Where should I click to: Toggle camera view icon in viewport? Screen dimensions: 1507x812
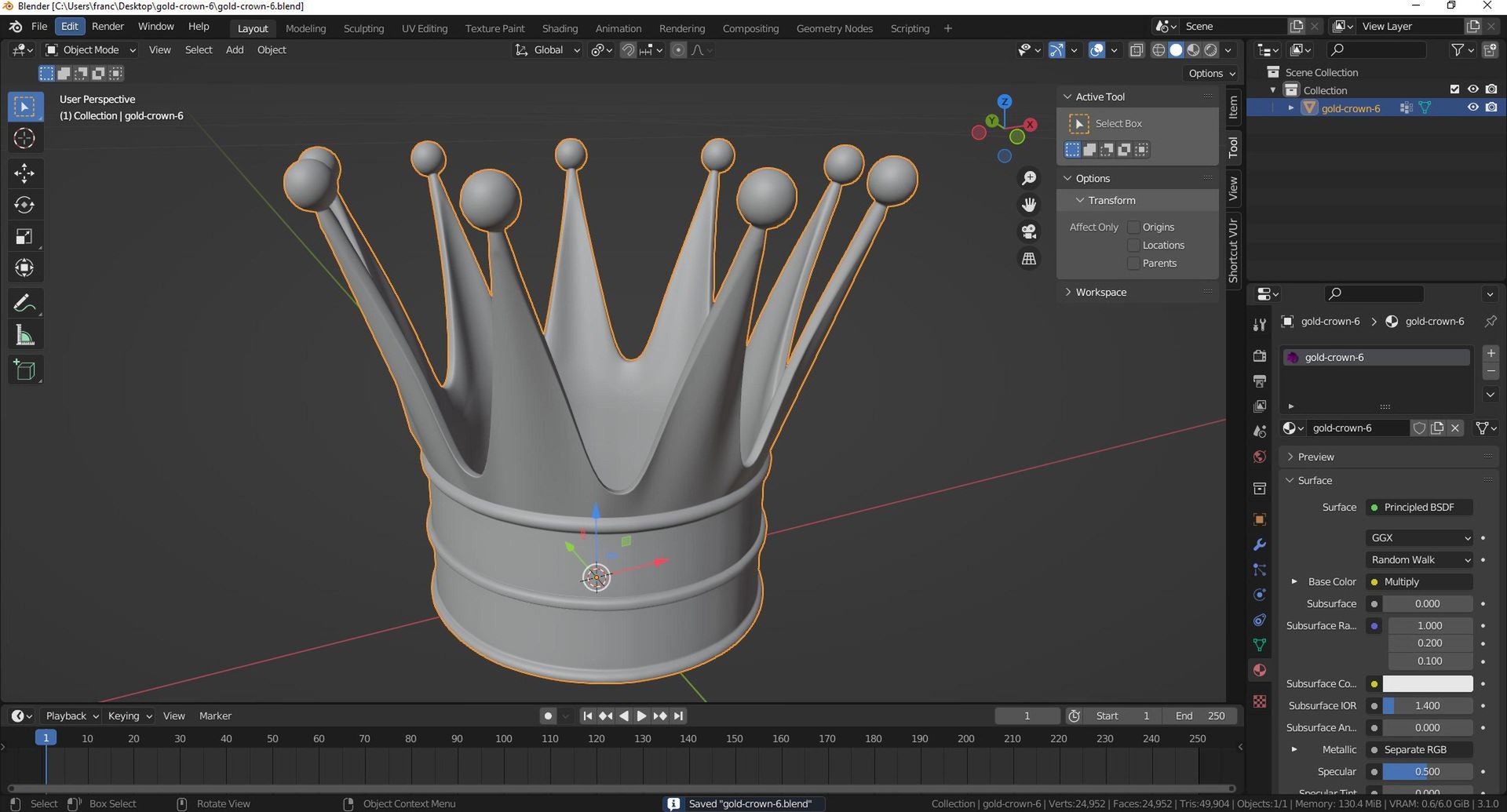tap(1029, 231)
